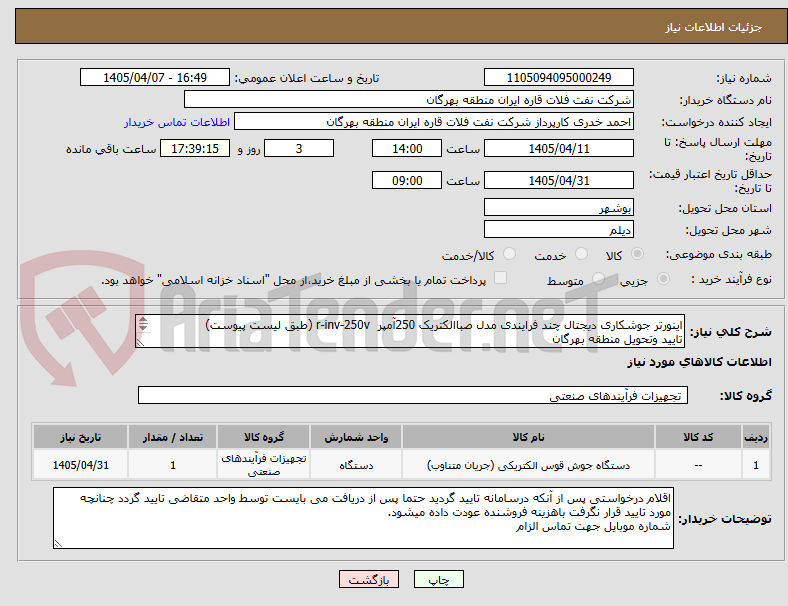
Task: Click the نام کالا column header
Action: point(528,437)
